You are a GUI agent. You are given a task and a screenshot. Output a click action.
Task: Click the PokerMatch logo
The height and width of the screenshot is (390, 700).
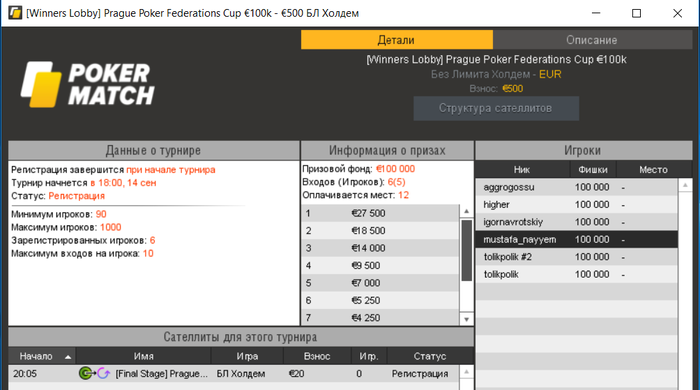[x=88, y=84]
